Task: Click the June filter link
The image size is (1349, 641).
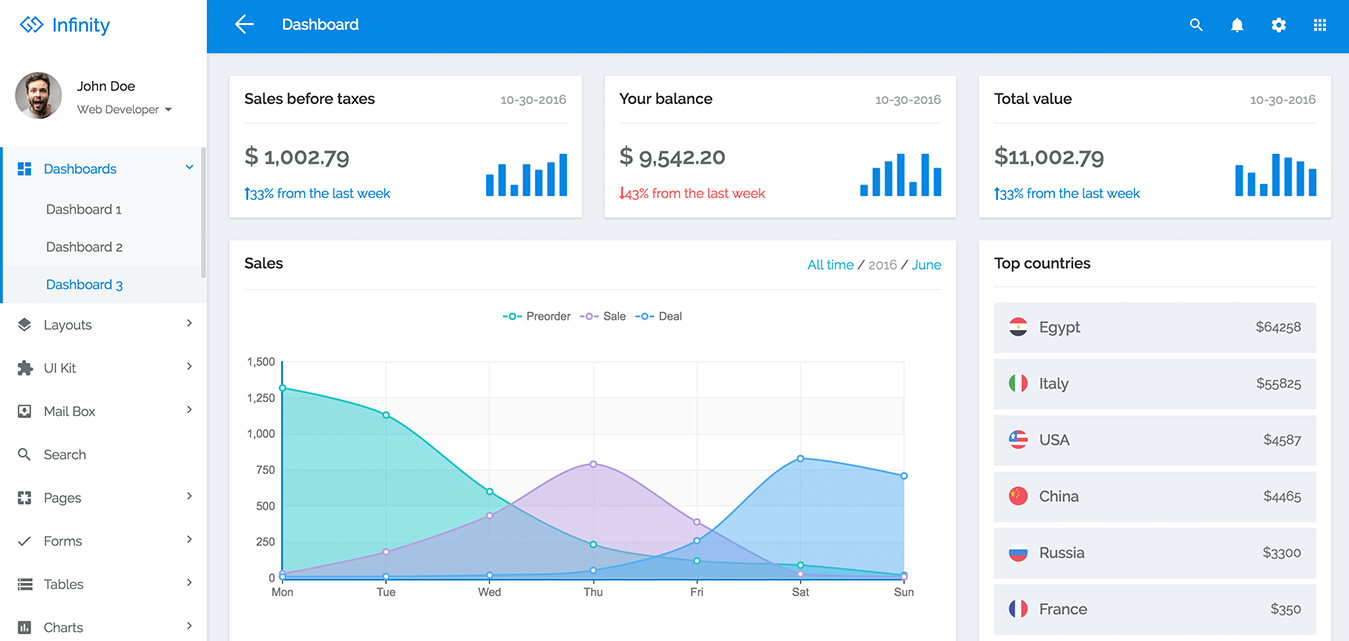Action: pyautogui.click(x=926, y=265)
